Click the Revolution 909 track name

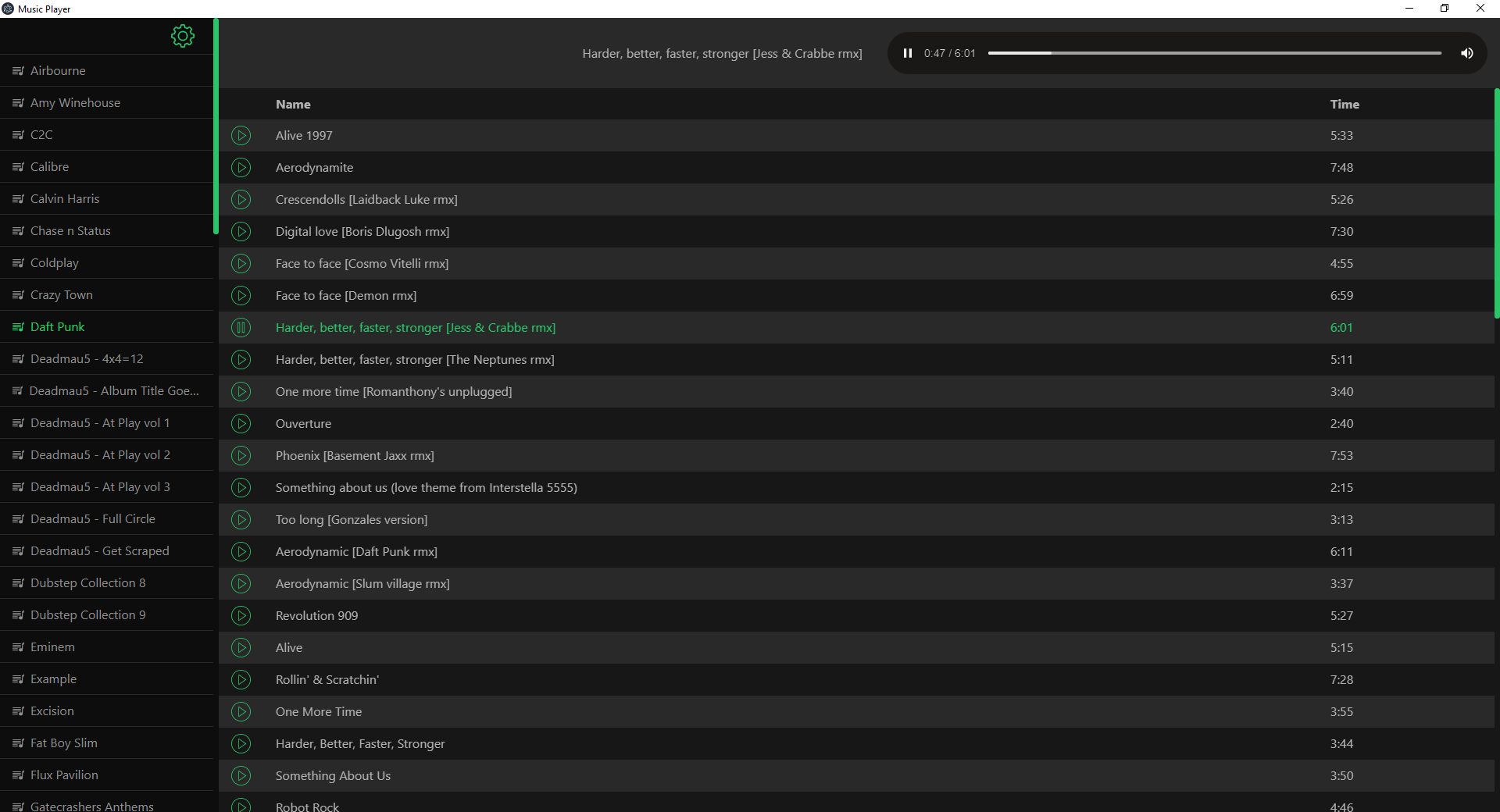(316, 616)
